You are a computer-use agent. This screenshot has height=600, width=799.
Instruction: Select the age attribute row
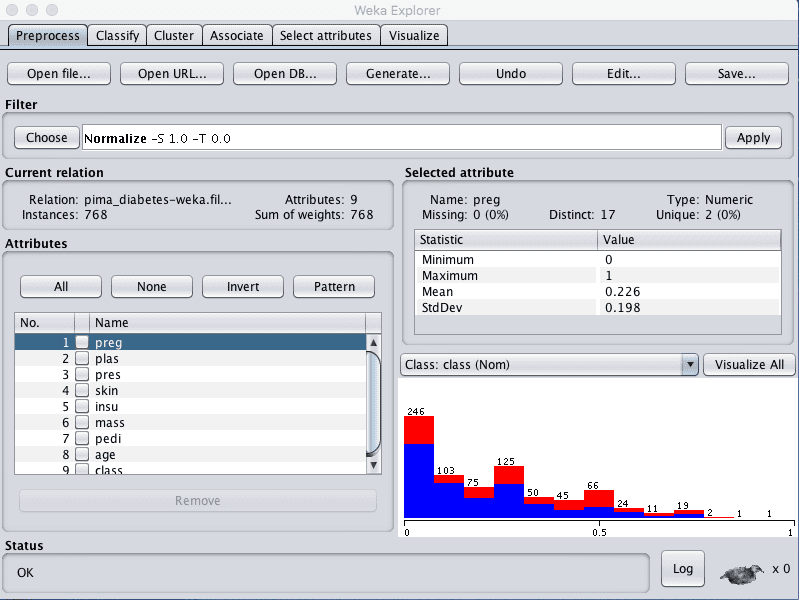(x=190, y=455)
